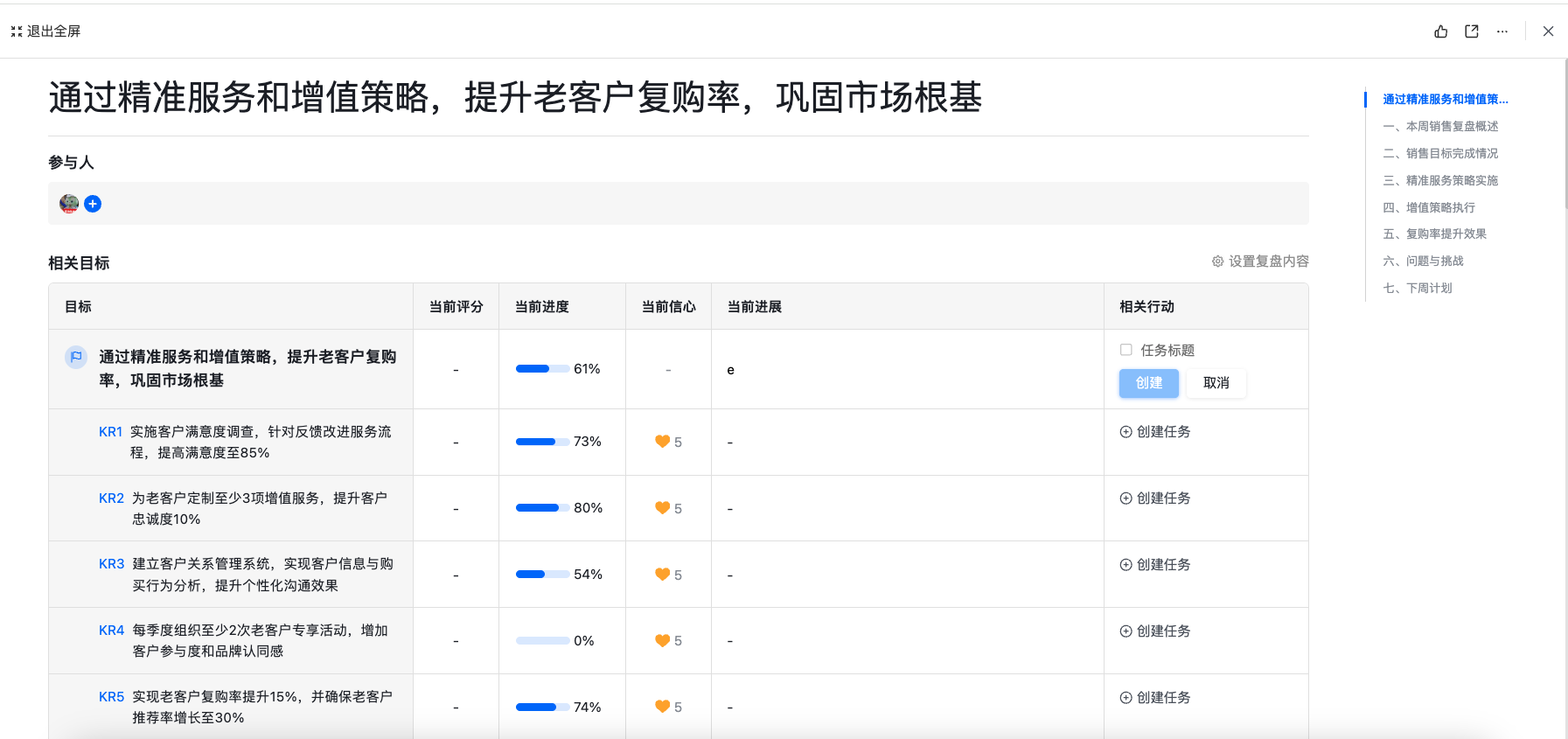Create a task for KR3 row
This screenshot has height=739, width=1568.
(1155, 565)
